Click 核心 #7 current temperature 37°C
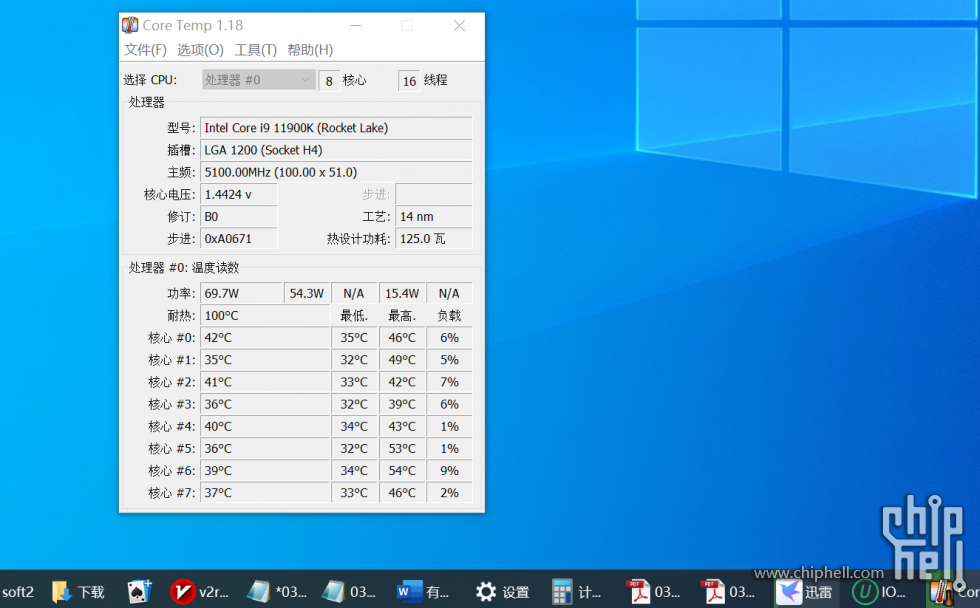 (x=265, y=493)
